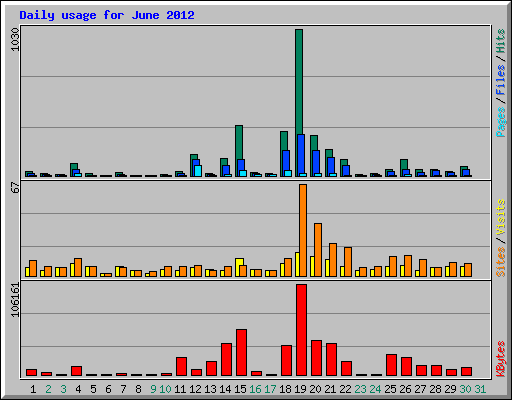
Task: Click the tall green hits bar for day 19
Action: click(x=299, y=82)
